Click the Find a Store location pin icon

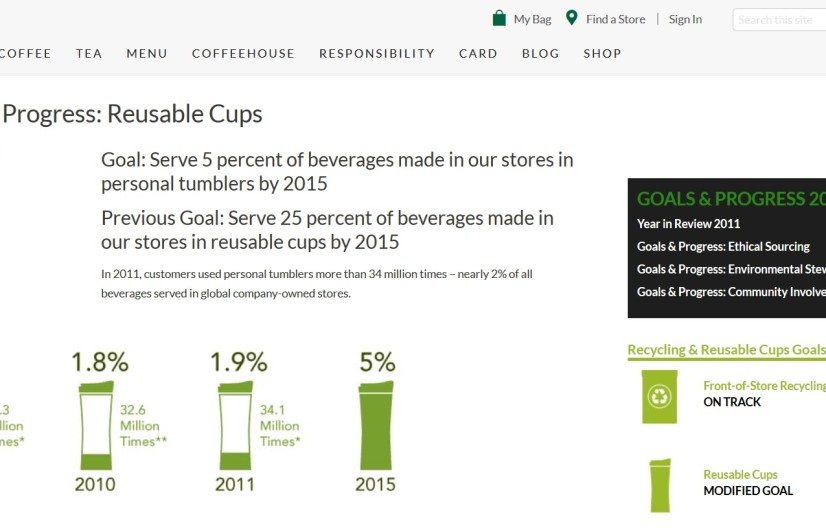coord(572,18)
